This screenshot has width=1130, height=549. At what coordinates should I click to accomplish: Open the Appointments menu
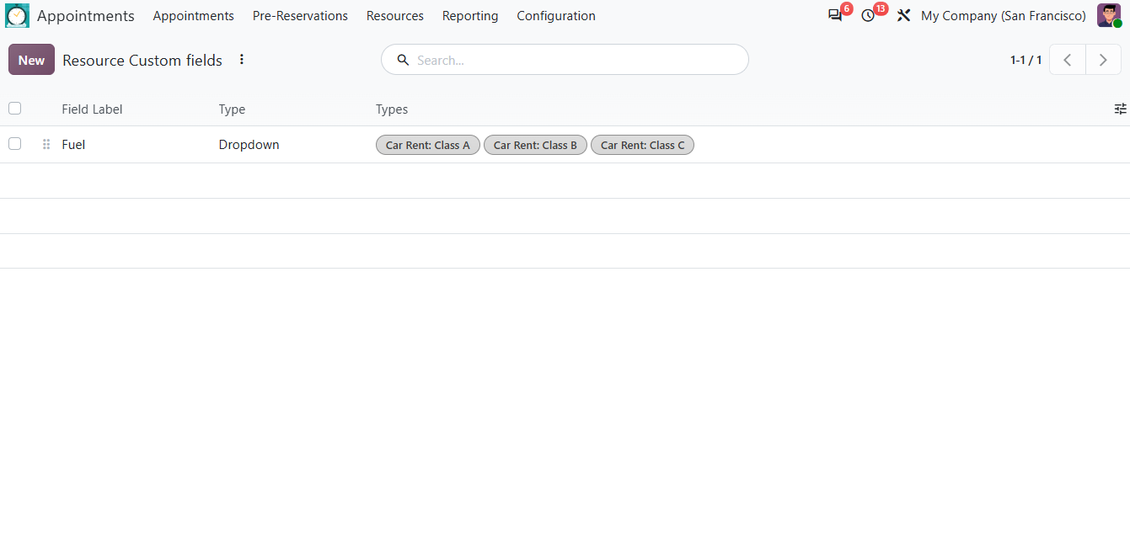193,16
